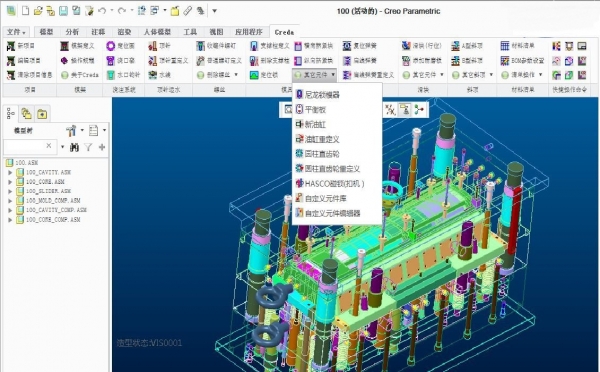Clear the model tree search with X
This screenshot has height=372, width=600.
point(49,146)
